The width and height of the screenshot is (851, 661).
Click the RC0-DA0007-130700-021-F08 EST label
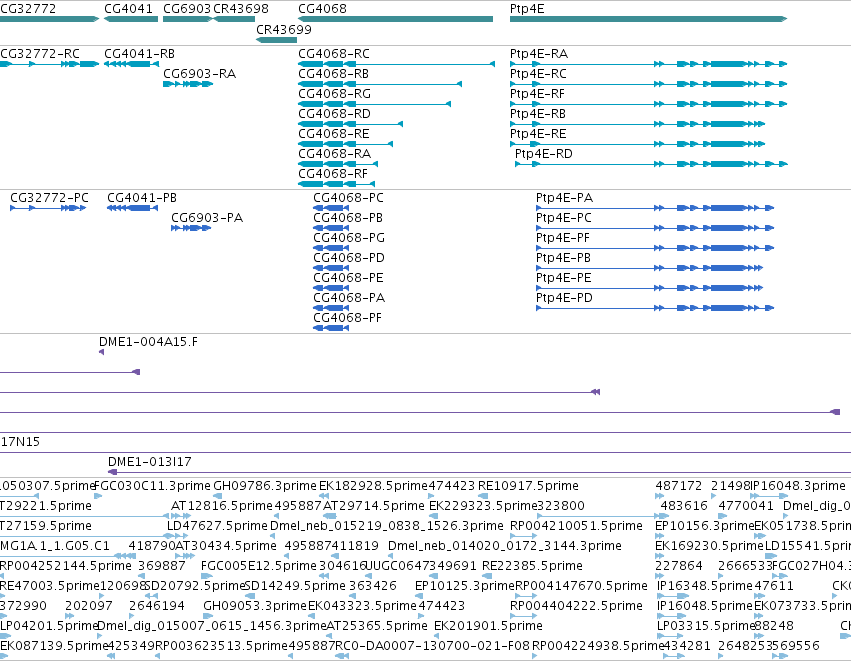click(x=432, y=646)
